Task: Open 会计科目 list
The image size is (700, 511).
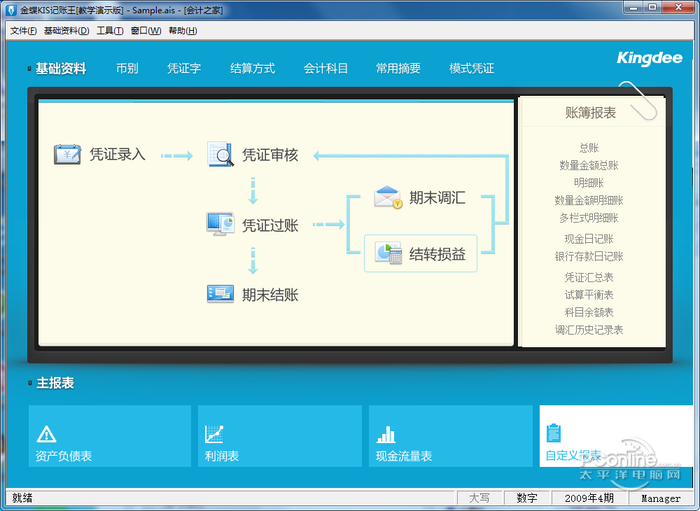Action: pyautogui.click(x=325, y=68)
